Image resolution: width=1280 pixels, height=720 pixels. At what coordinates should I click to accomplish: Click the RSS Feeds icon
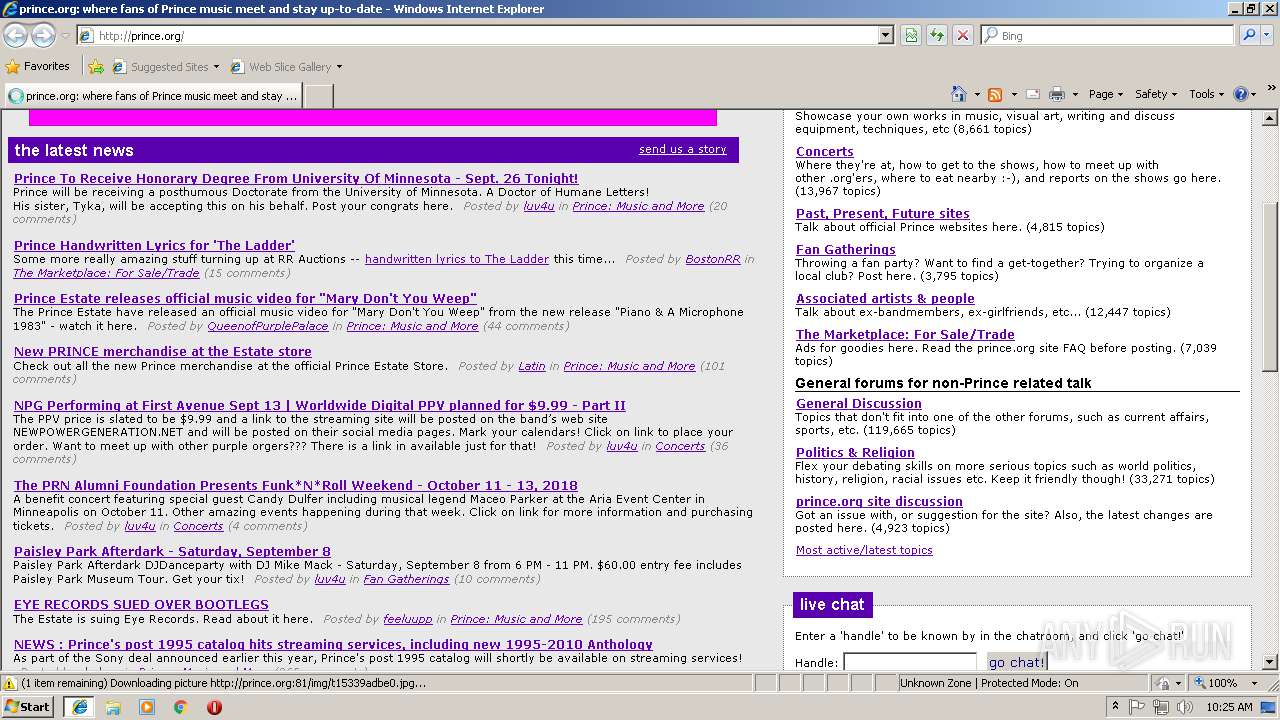[x=995, y=94]
